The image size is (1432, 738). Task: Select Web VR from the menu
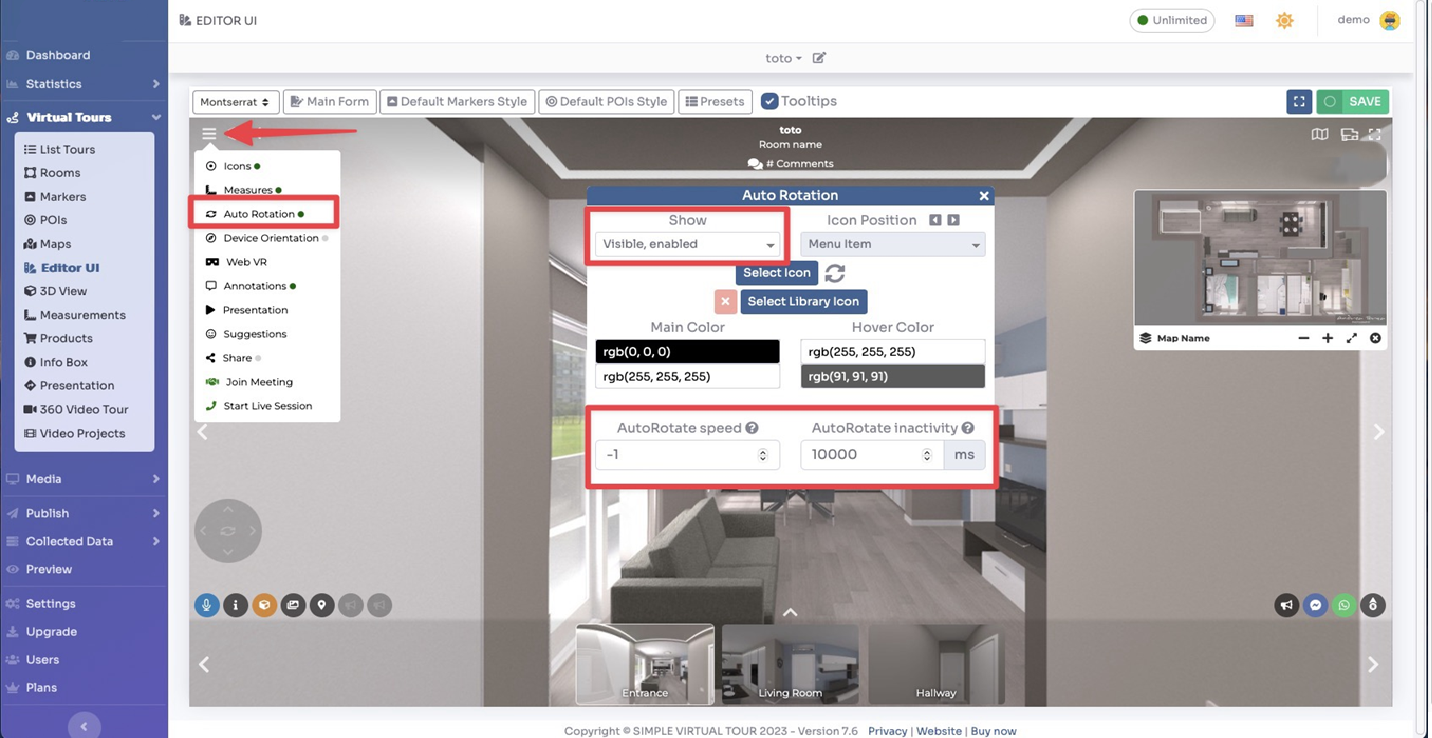[249, 262]
